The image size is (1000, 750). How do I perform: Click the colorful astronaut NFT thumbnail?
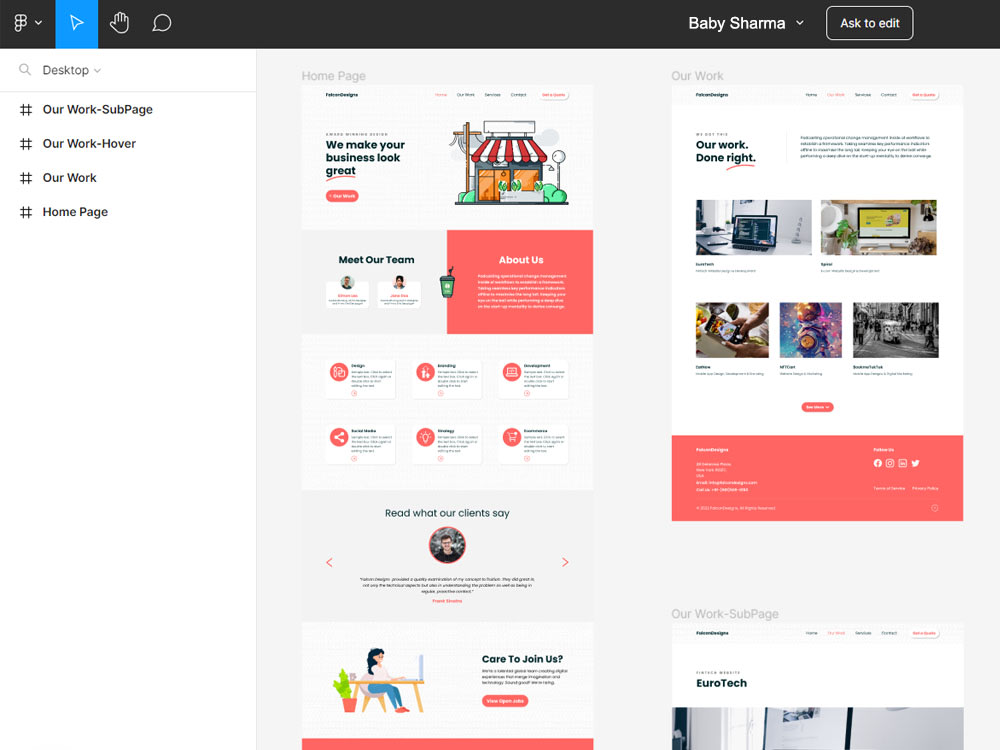tap(811, 330)
